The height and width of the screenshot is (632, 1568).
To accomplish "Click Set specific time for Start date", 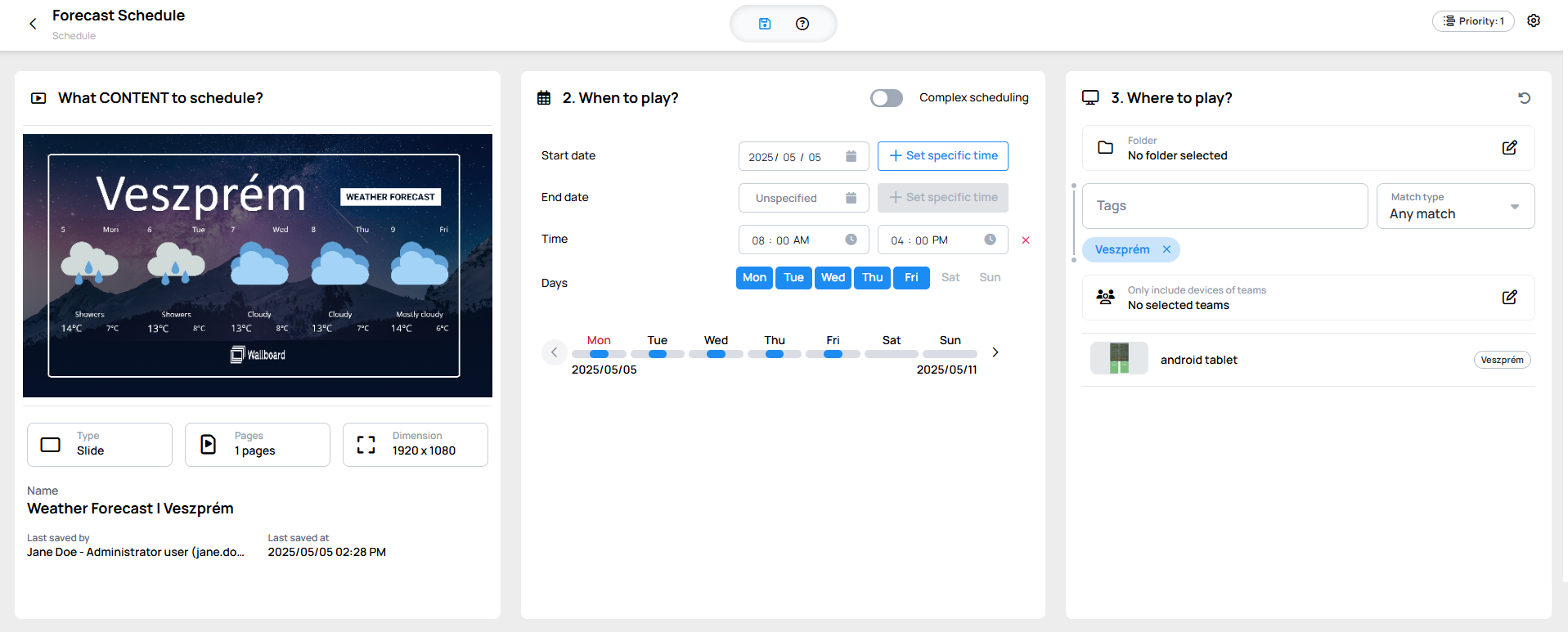I will (943, 156).
